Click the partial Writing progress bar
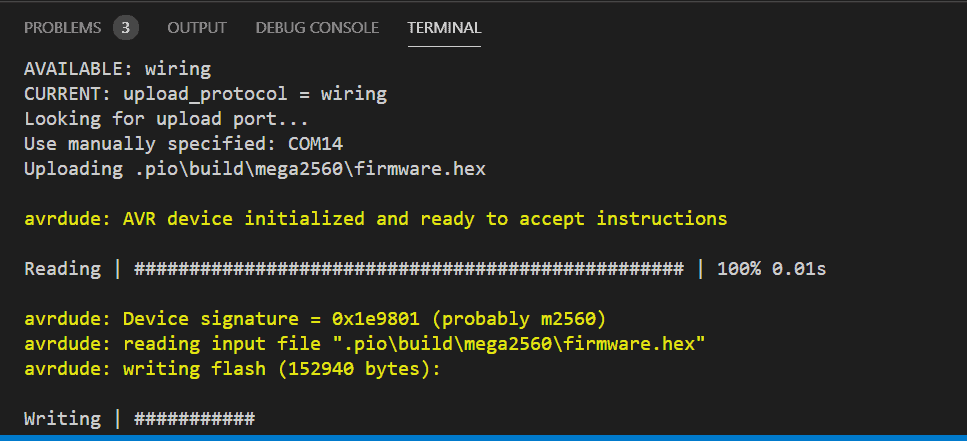The width and height of the screenshot is (967, 441). click(194, 419)
